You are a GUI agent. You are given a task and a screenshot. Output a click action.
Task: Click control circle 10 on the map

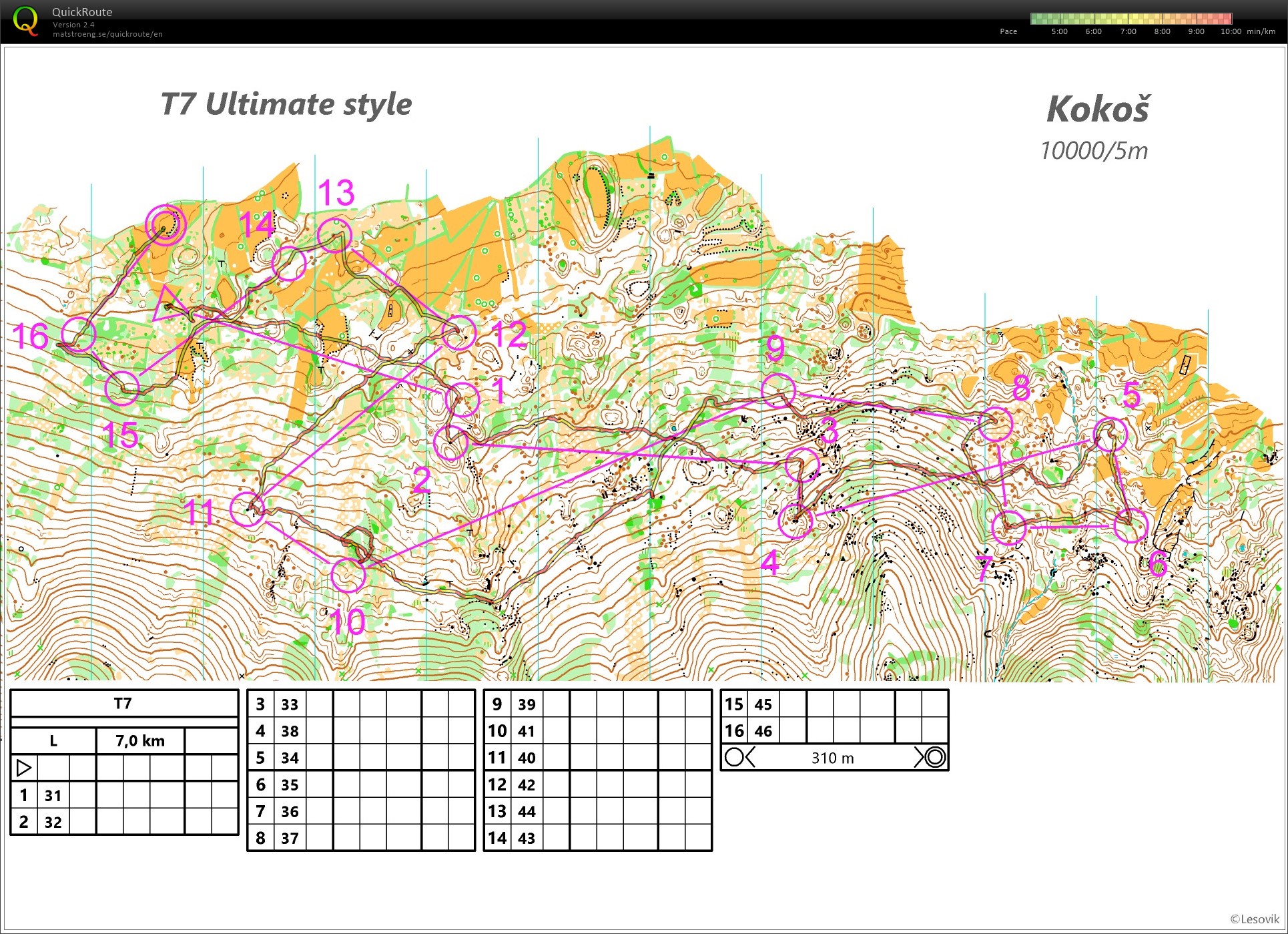[x=348, y=575]
